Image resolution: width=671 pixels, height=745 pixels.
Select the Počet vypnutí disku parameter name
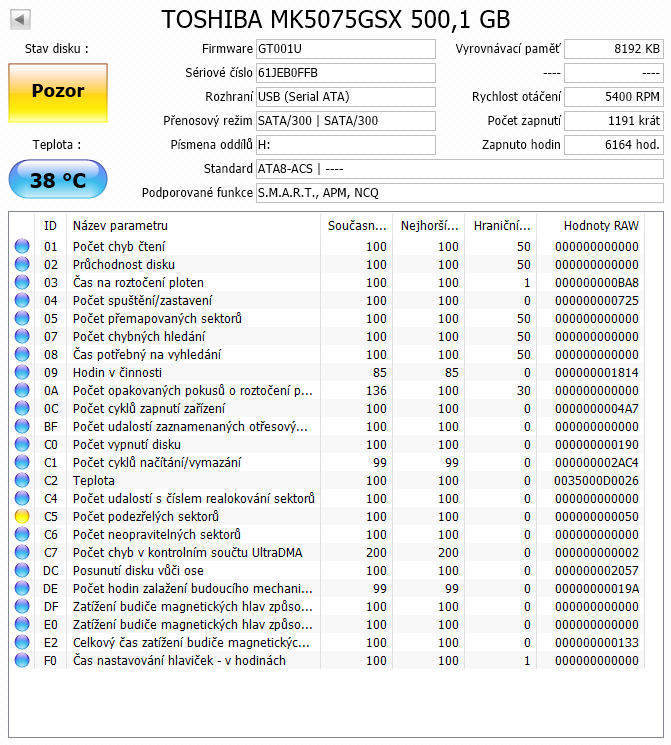pyautogui.click(x=127, y=445)
